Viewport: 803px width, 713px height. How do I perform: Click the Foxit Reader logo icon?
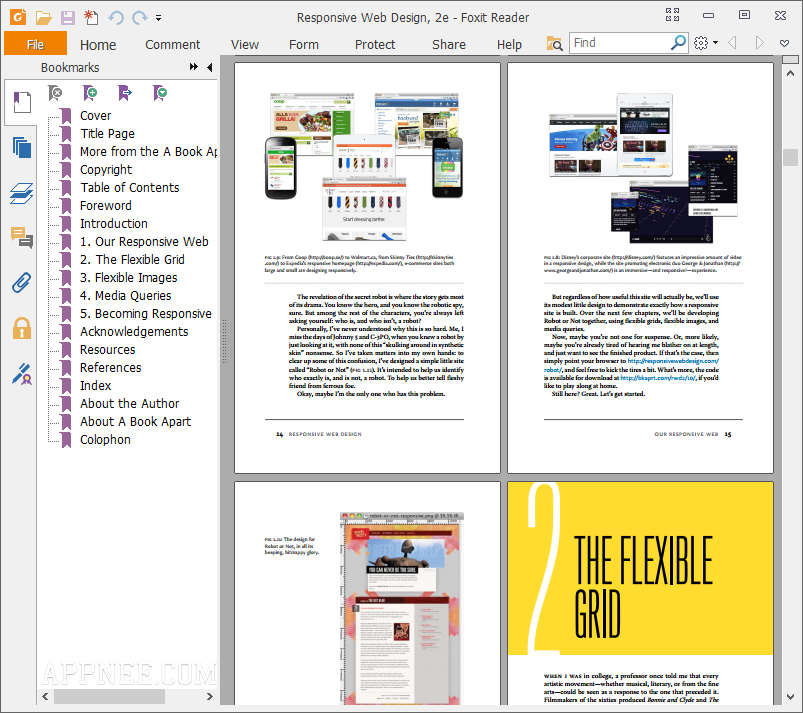point(18,17)
